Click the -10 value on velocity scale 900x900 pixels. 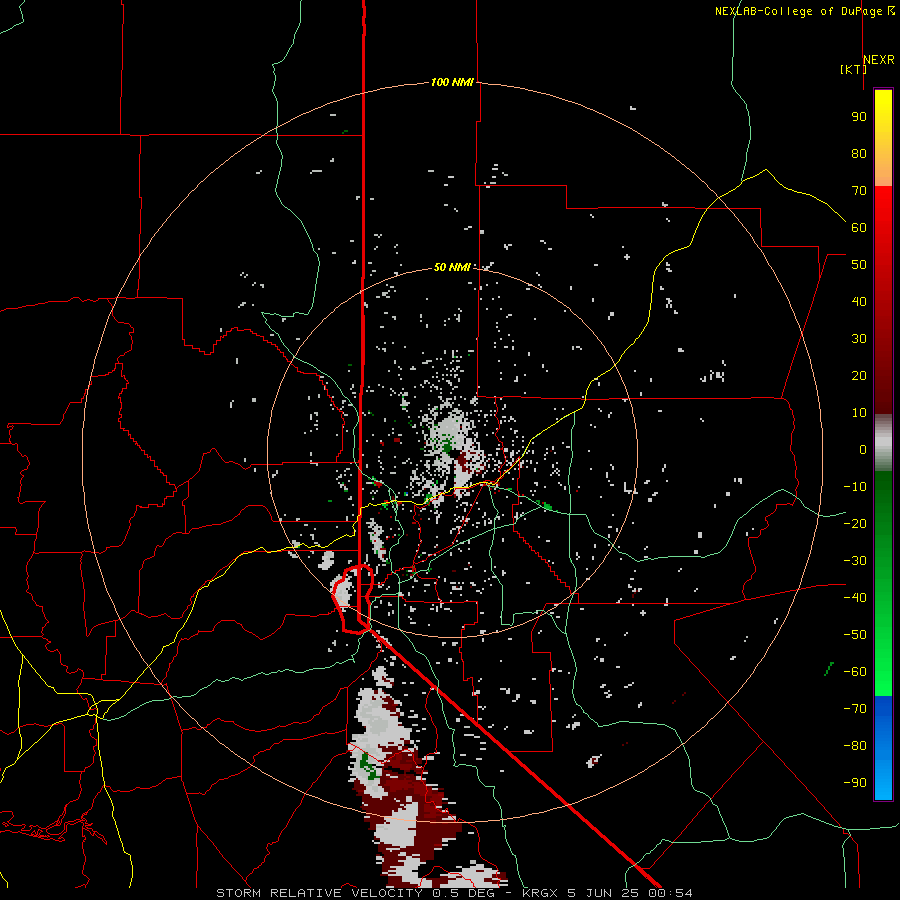tap(855, 487)
